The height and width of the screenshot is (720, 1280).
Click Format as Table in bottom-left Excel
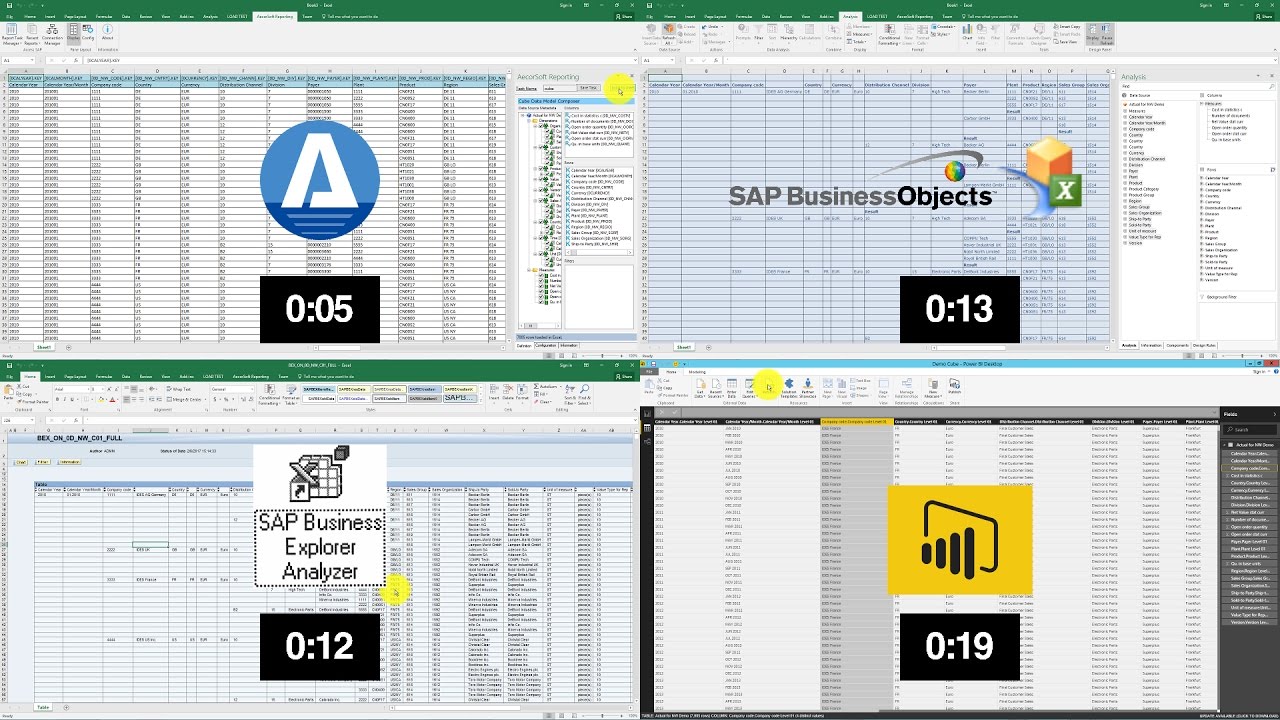[291, 395]
